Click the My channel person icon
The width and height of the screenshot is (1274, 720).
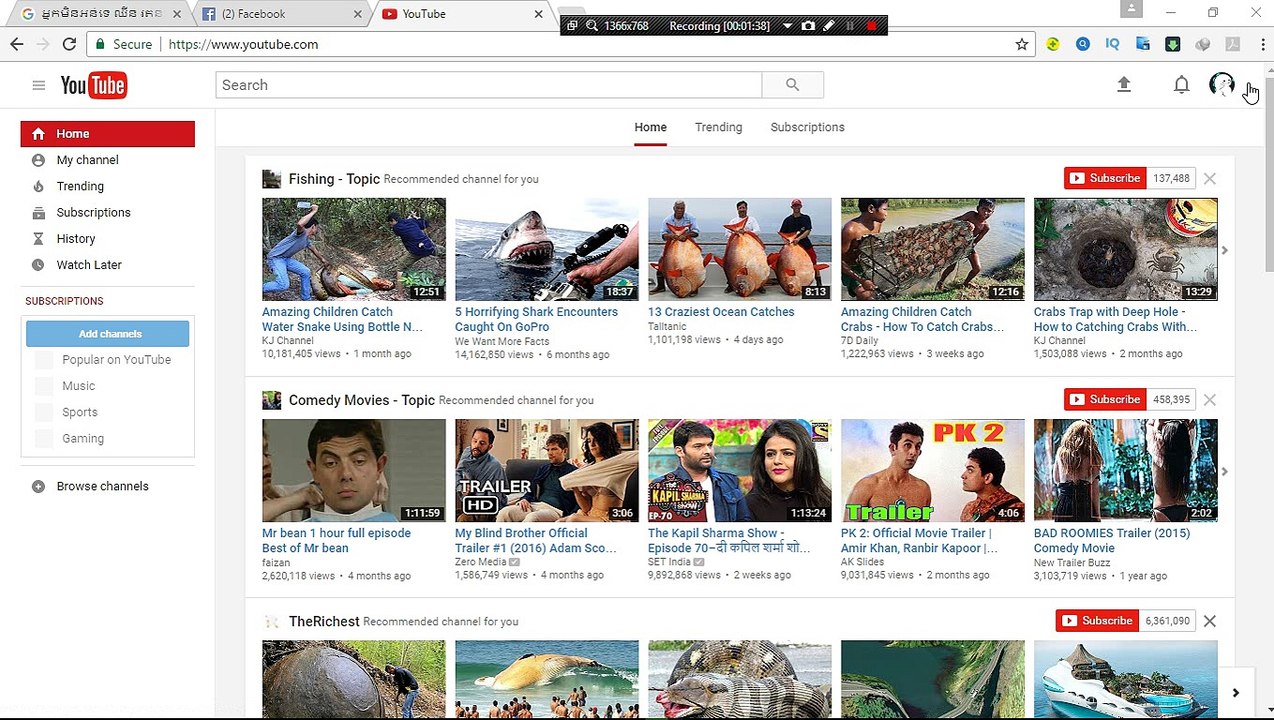tap(38, 160)
